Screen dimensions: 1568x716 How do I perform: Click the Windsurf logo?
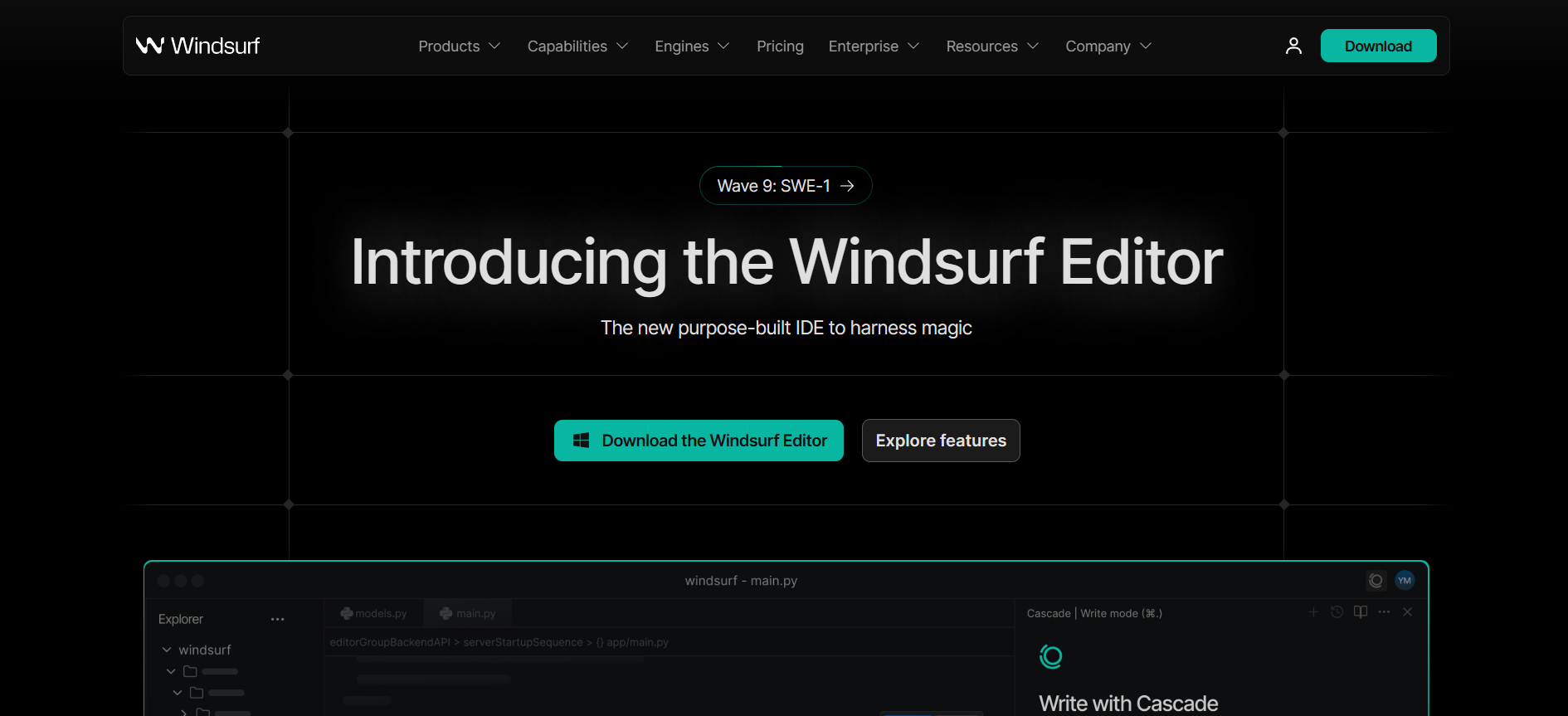coord(197,46)
